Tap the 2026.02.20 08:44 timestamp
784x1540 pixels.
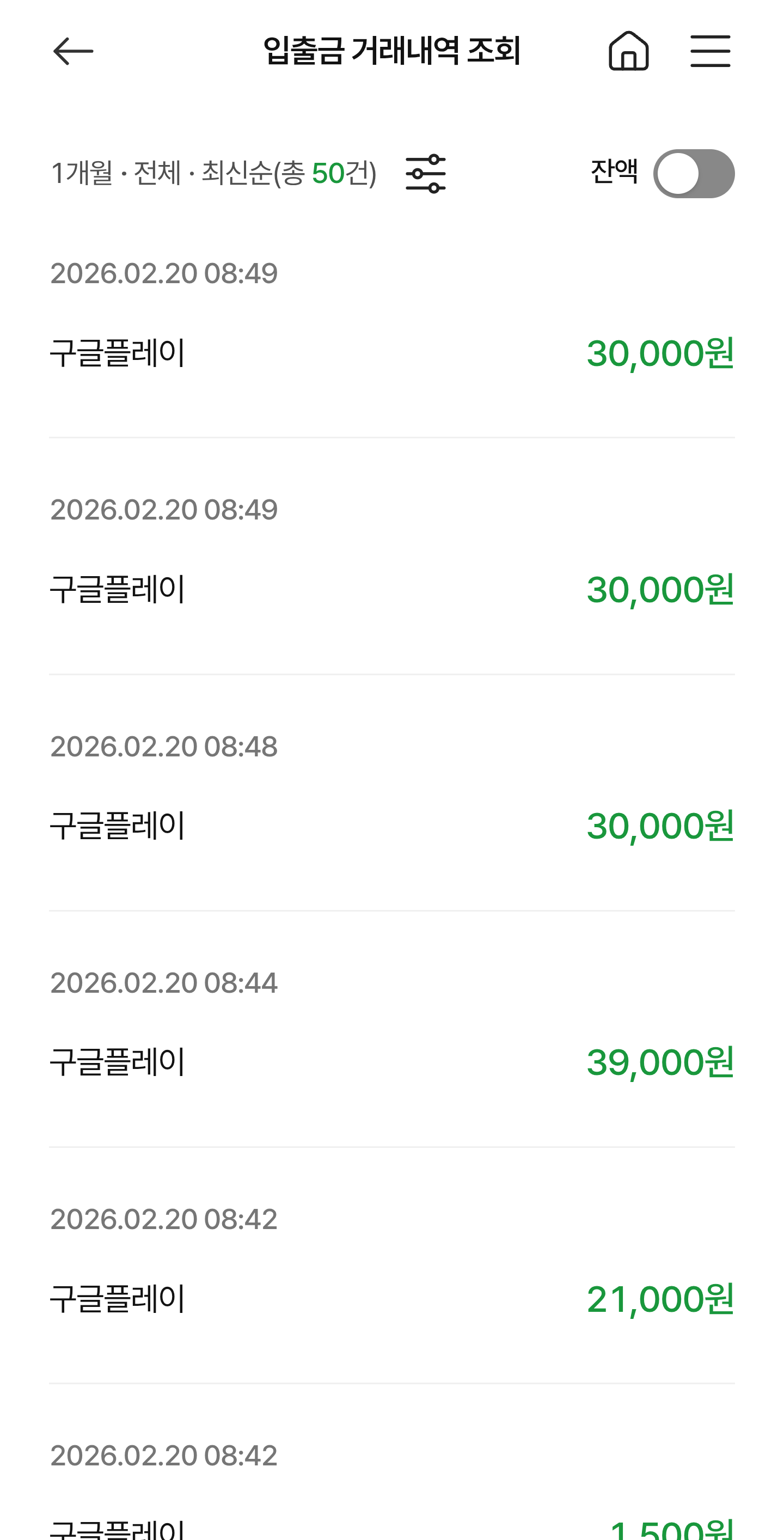(164, 983)
